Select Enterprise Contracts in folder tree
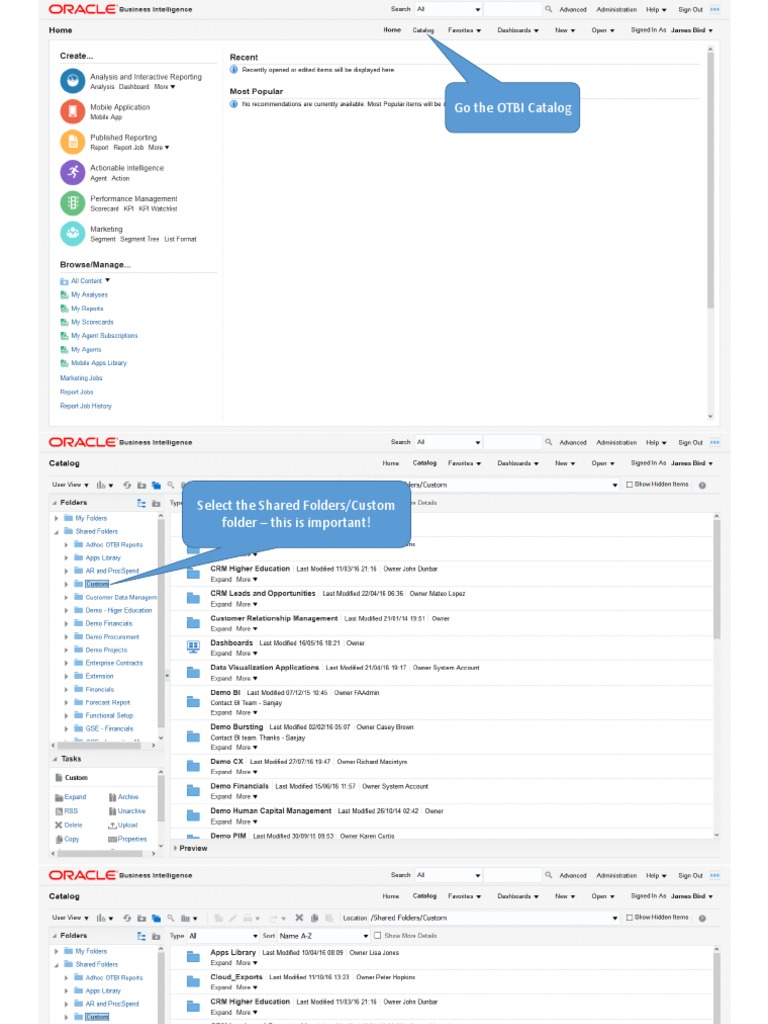 point(114,663)
